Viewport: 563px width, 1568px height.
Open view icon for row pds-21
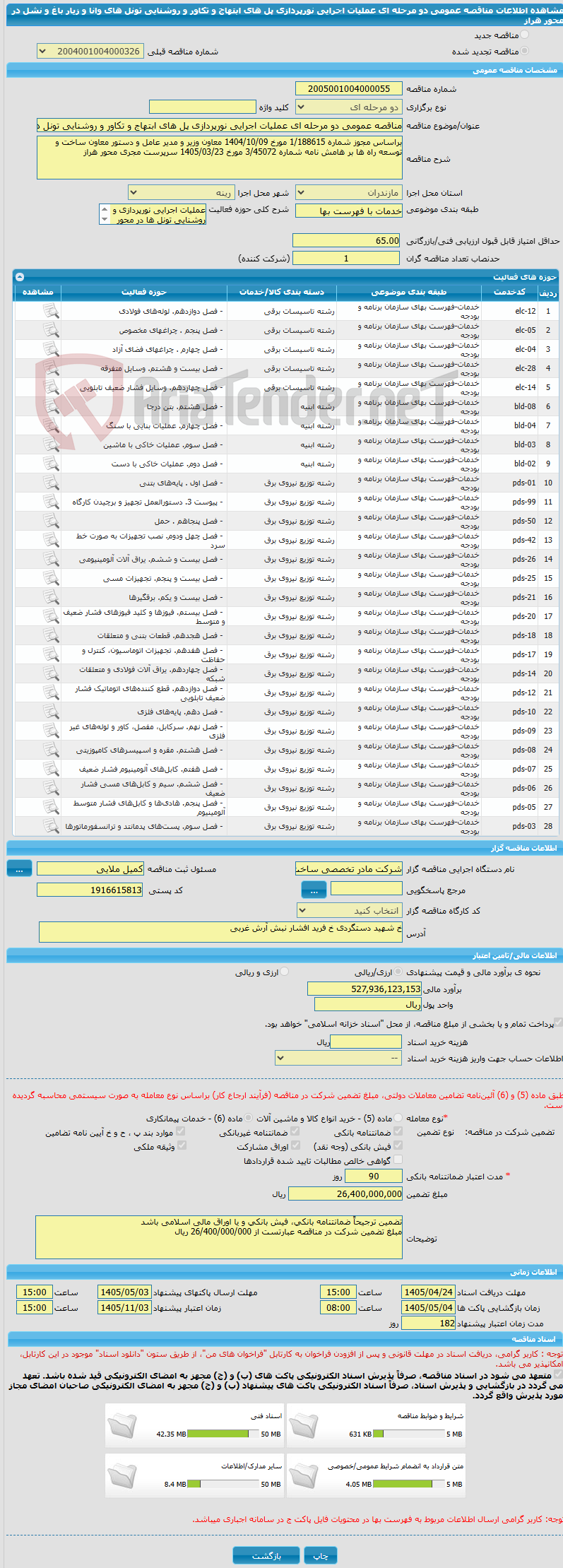click(51, 597)
